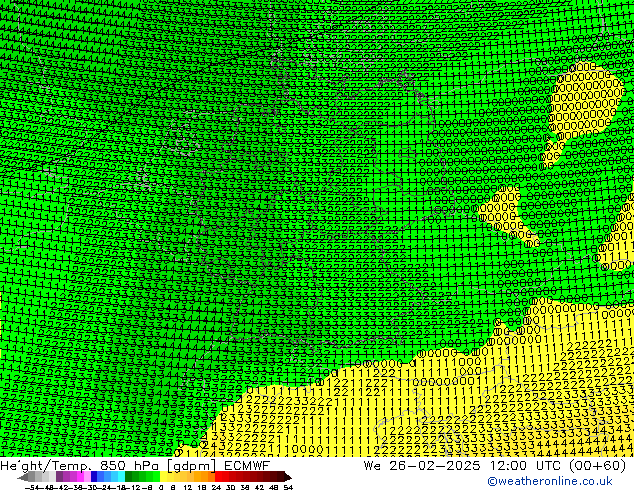The width and height of the screenshot is (634, 490).
Task: Click the grey left arrow end of the legend
Action: [23, 477]
